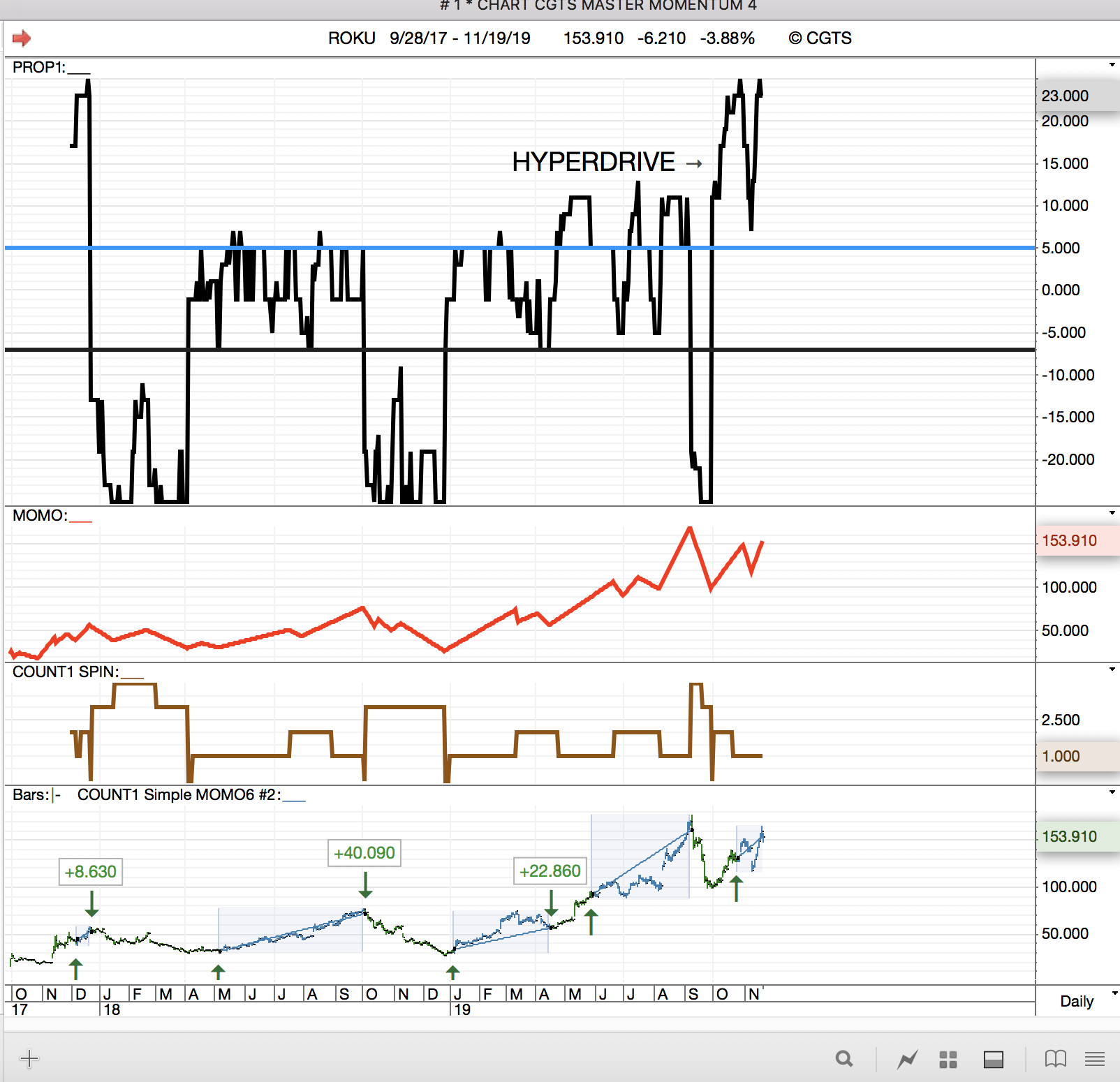Viewport: 1120px width, 1082px height.
Task: Select the line chart indicator icon
Action: pos(907,1060)
